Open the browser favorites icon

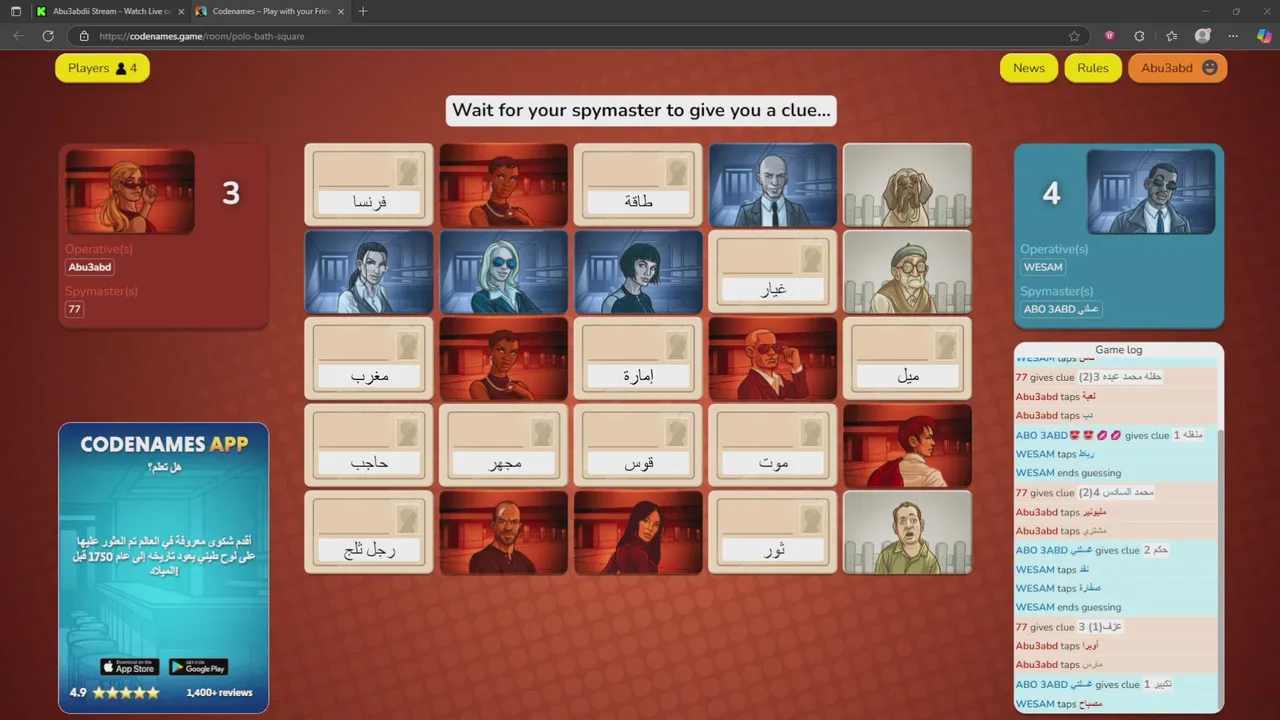tap(1171, 36)
